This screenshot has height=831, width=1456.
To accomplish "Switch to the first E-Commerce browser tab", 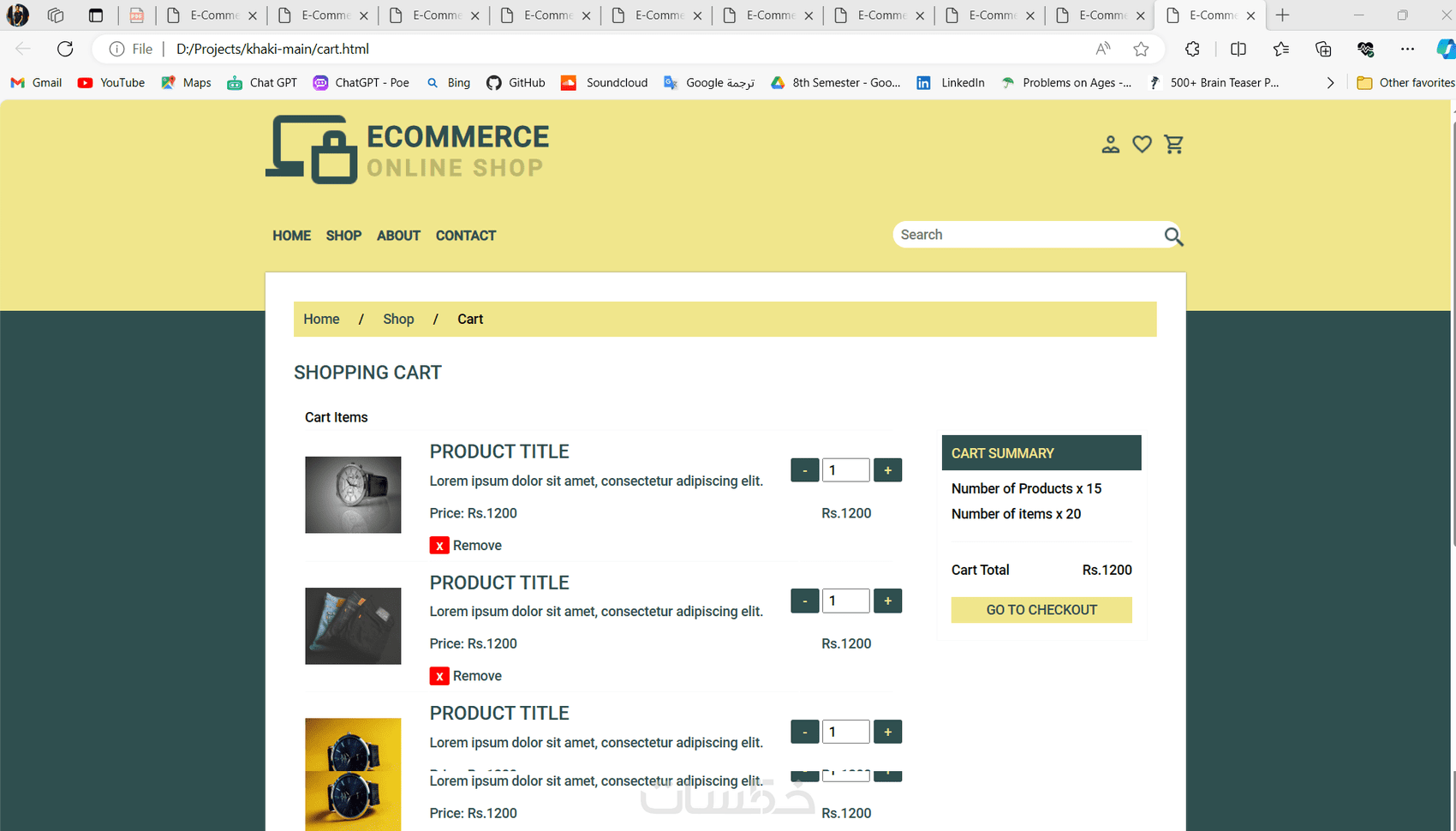I will [212, 15].
